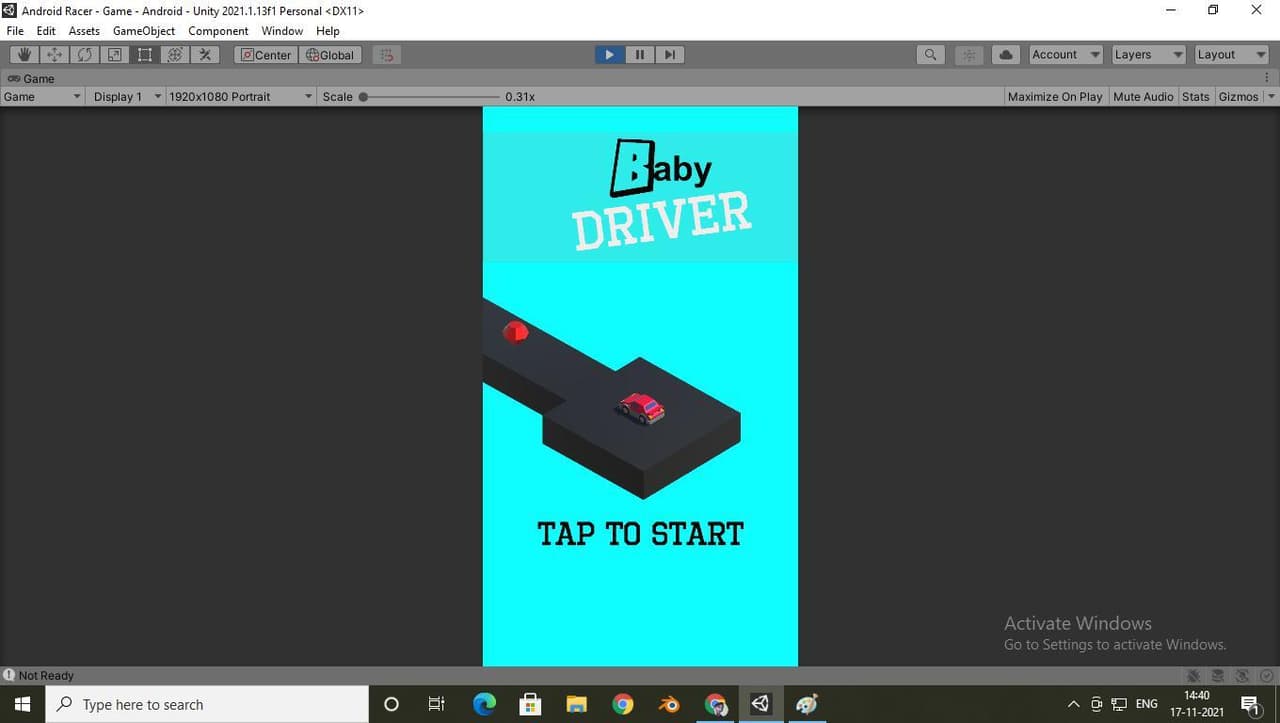Screen dimensions: 1280x723
Task: Open the 1920x1080 Portrait resolution dropdown
Action: tap(240, 97)
